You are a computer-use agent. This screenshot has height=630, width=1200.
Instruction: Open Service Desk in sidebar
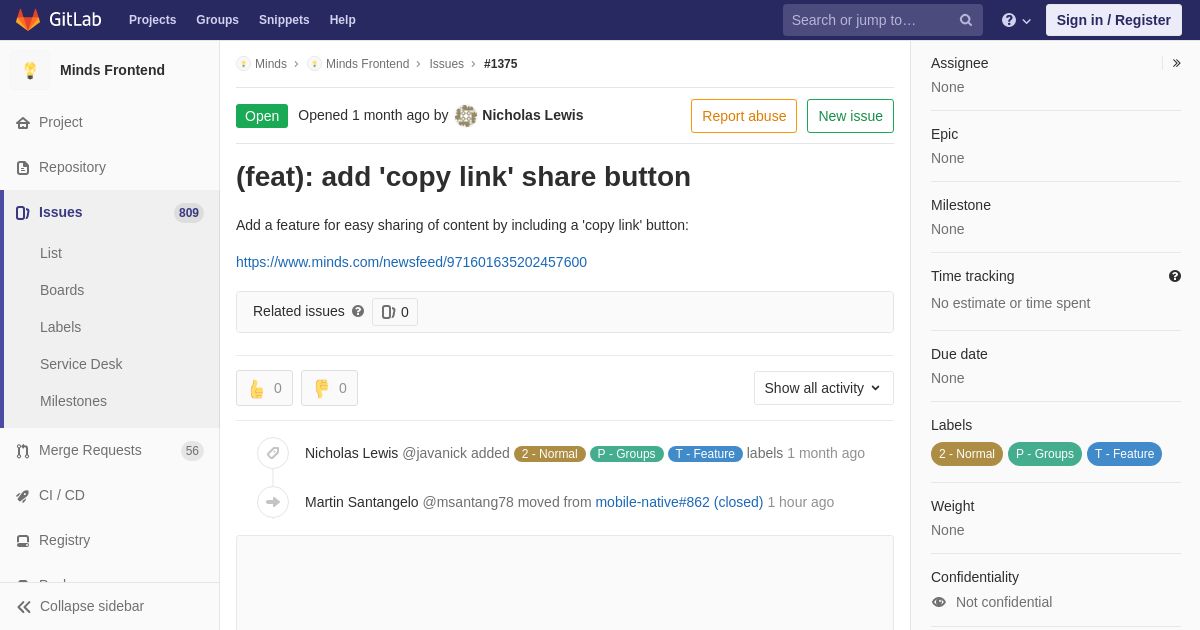coord(81,364)
